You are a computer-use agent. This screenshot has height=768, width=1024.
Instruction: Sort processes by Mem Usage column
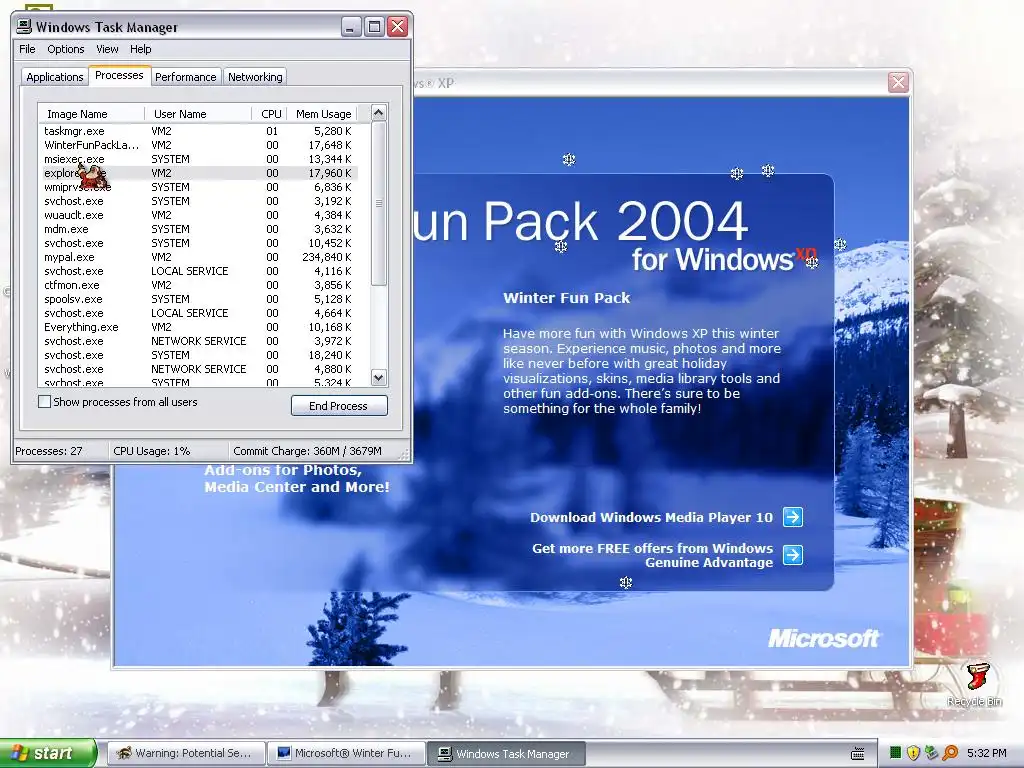click(323, 114)
